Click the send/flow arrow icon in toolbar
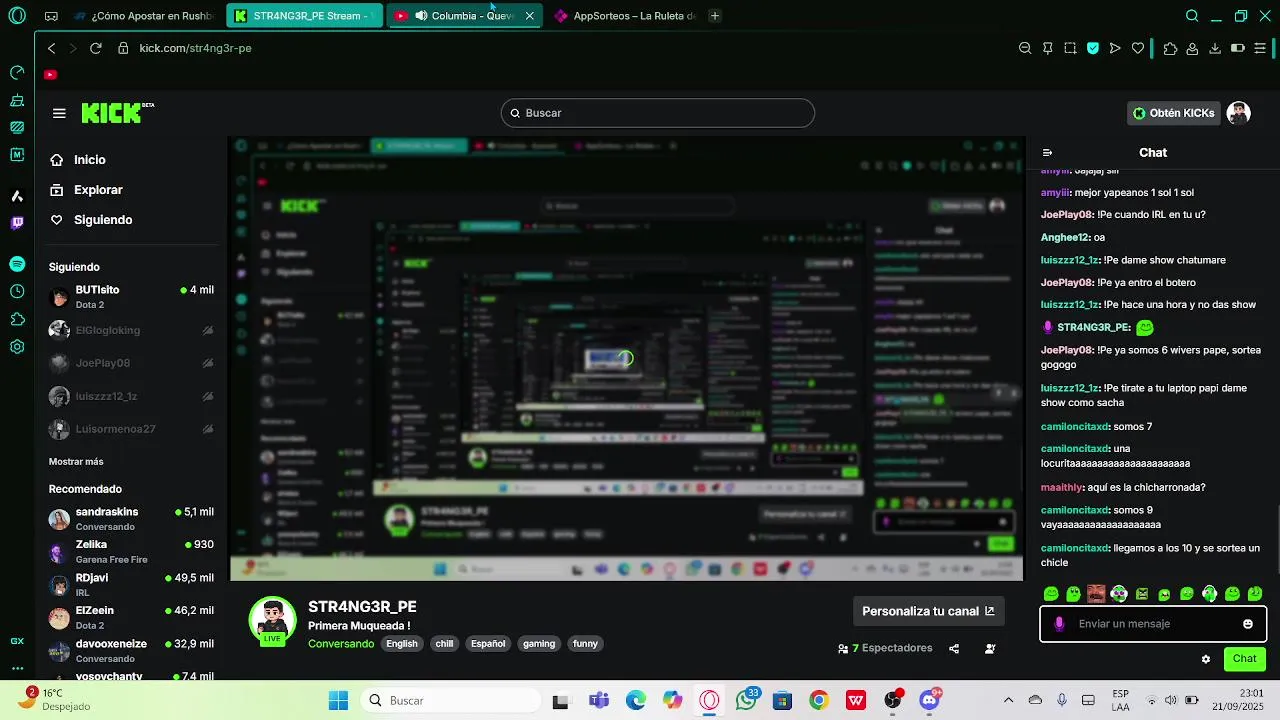 pos(1115,48)
